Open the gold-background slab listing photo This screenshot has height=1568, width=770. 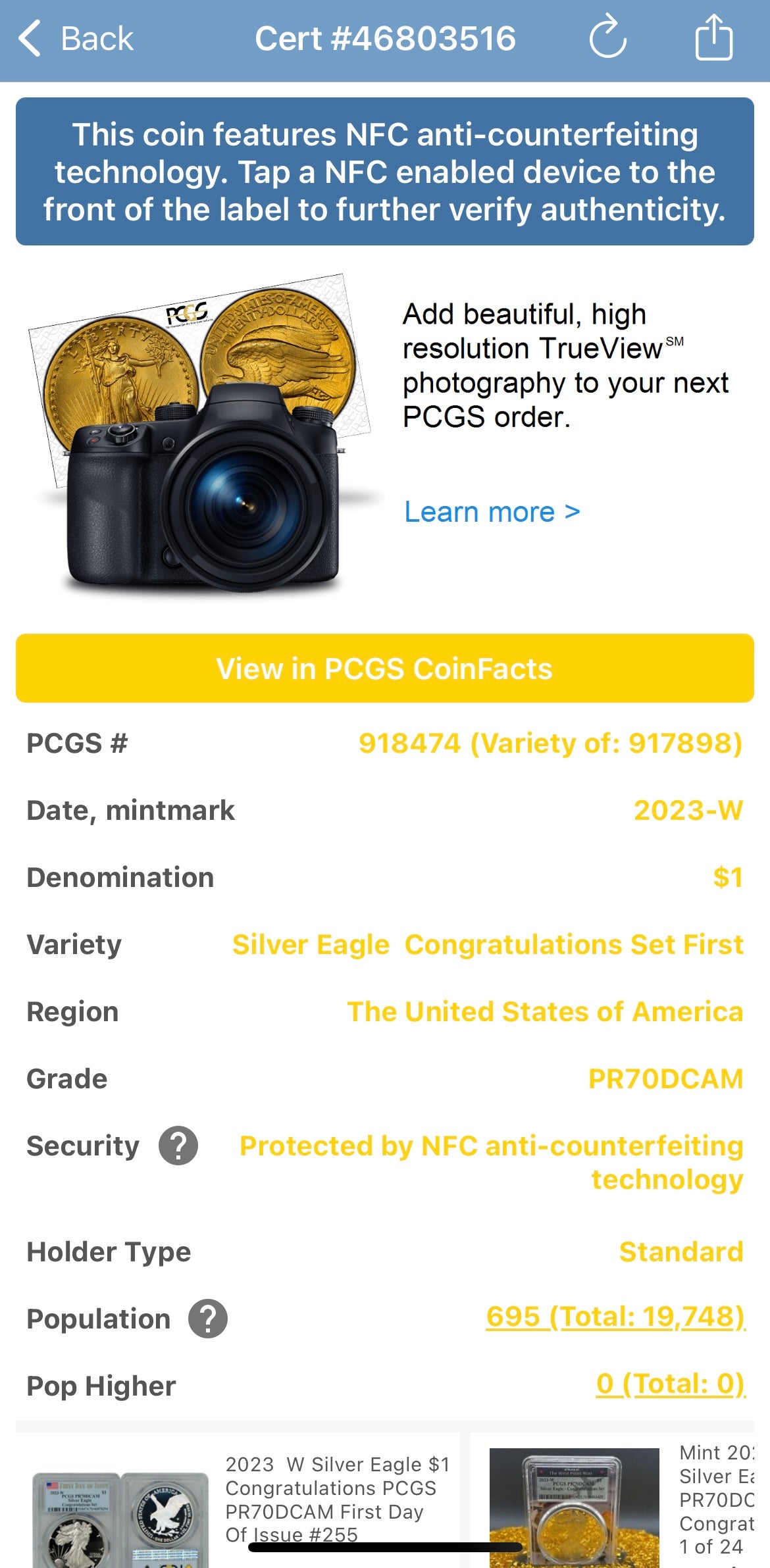(574, 1507)
